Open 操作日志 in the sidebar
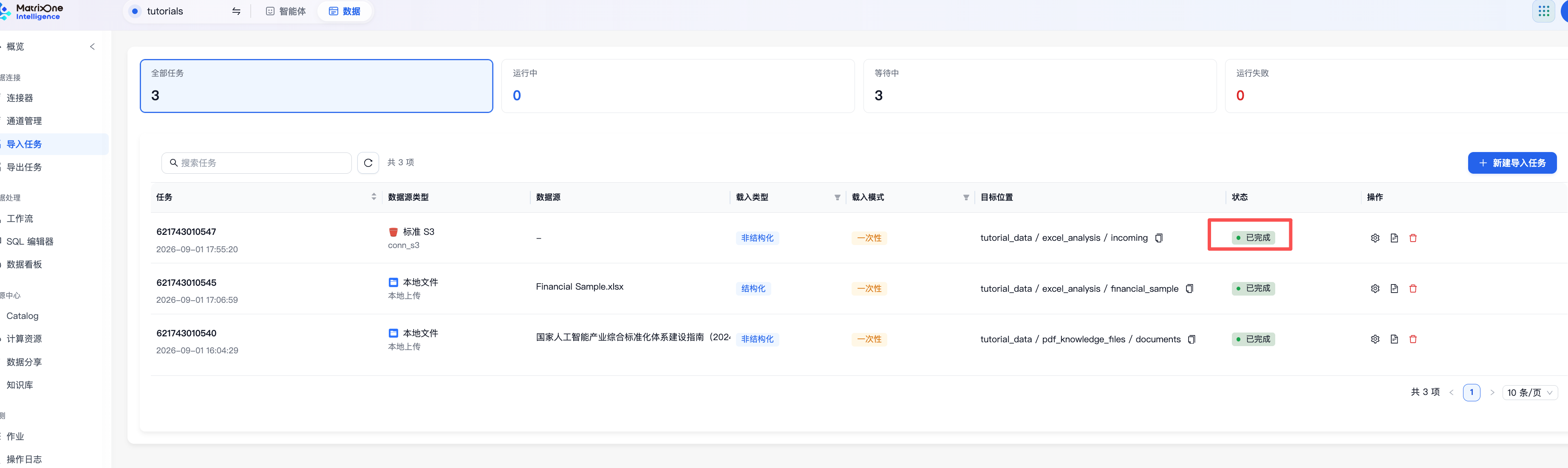Viewport: 1568px width, 468px height. (24, 460)
